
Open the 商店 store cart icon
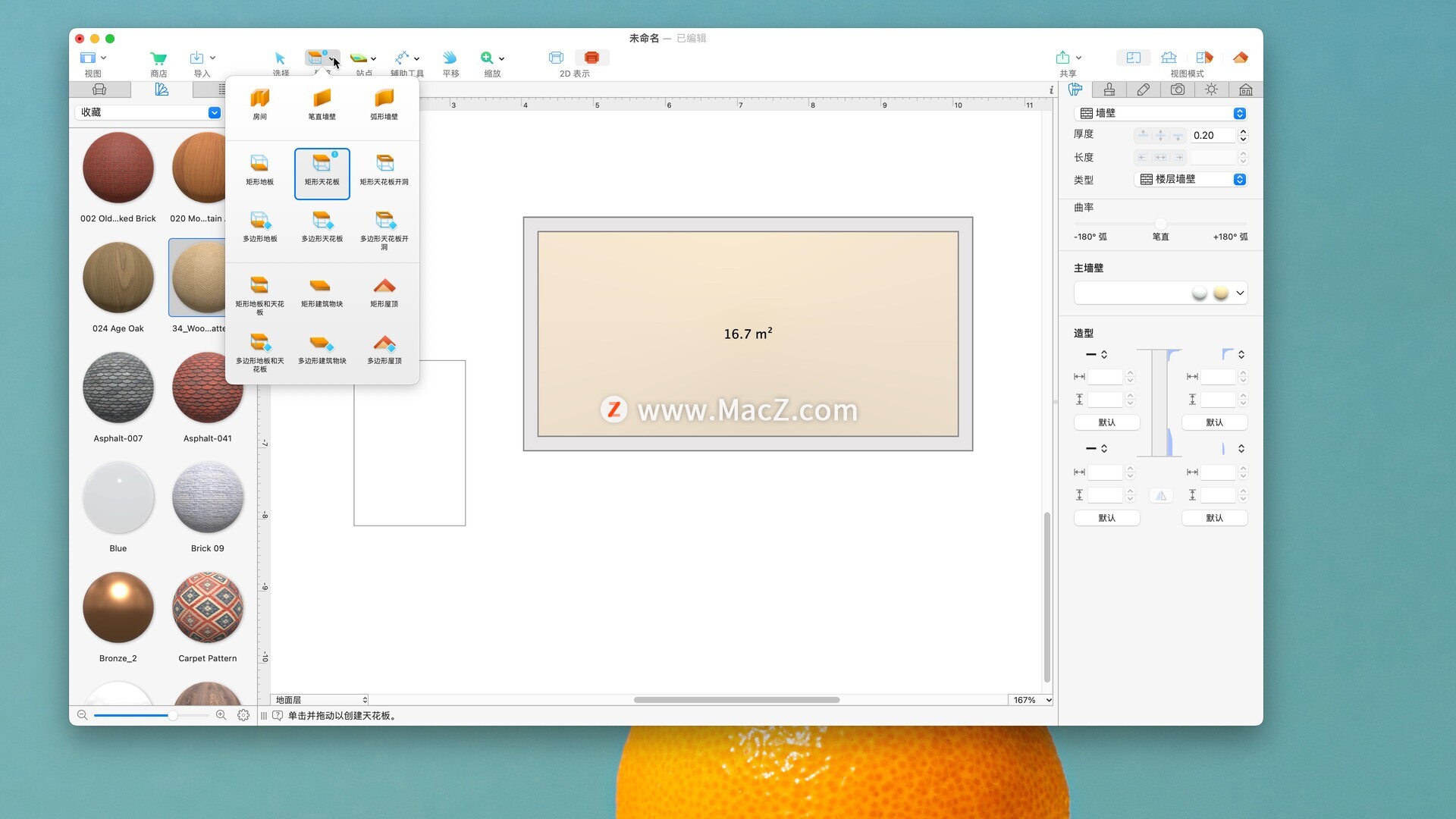coord(158,58)
